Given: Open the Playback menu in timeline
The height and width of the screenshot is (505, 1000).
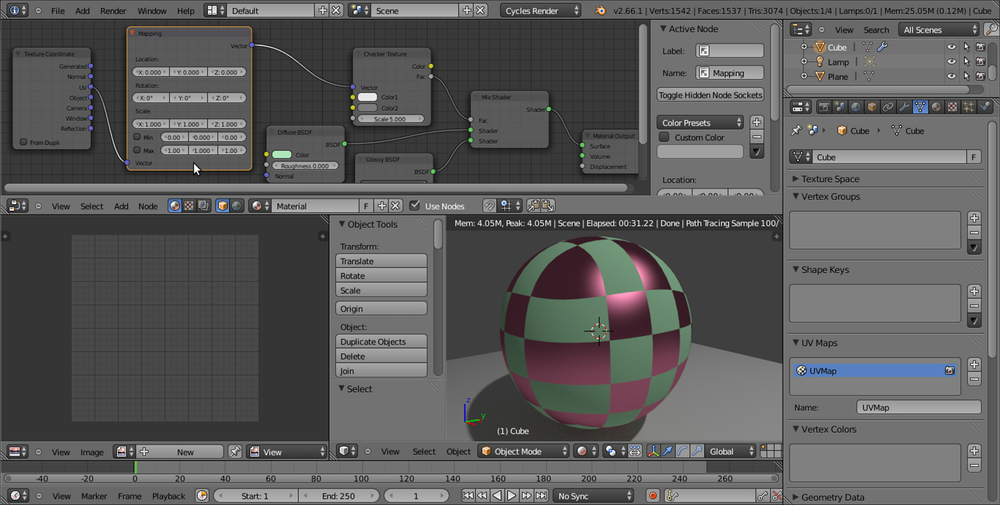Looking at the screenshot, I should tap(168, 496).
